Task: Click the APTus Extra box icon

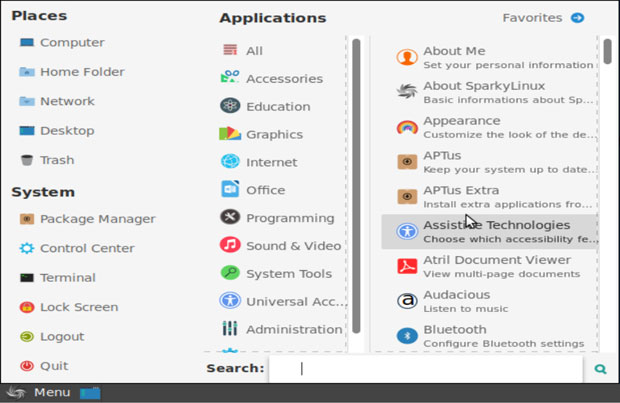Action: (407, 197)
